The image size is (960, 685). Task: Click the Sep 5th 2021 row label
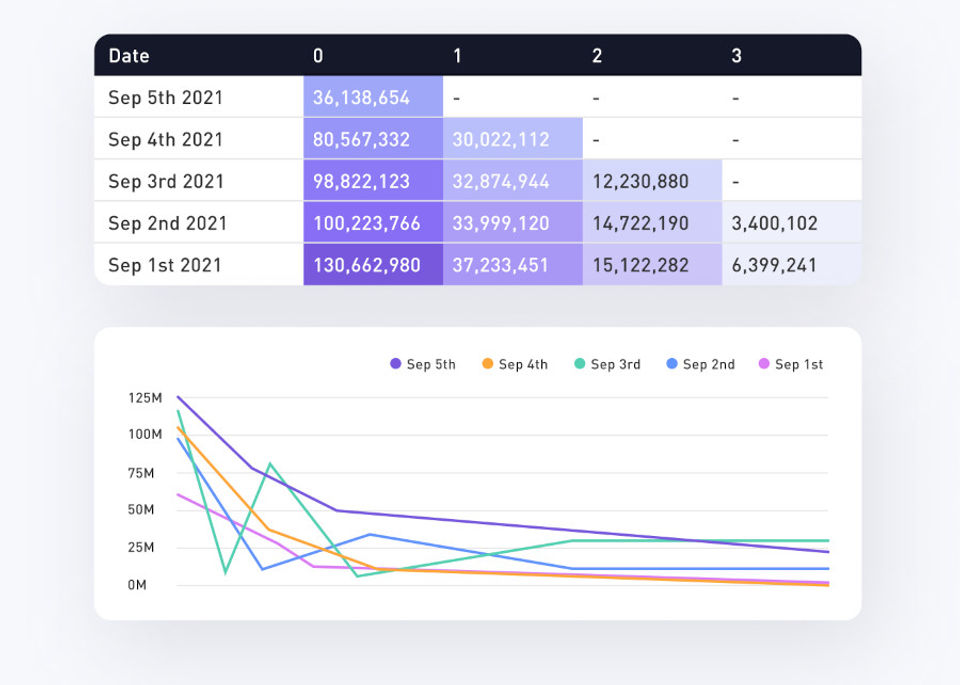pyautogui.click(x=166, y=98)
